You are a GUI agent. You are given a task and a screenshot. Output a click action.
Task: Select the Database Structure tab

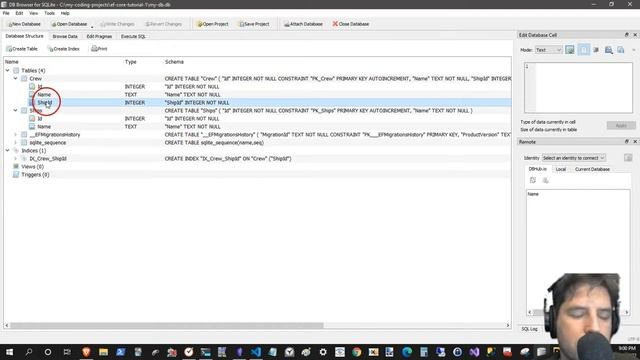coord(24,36)
